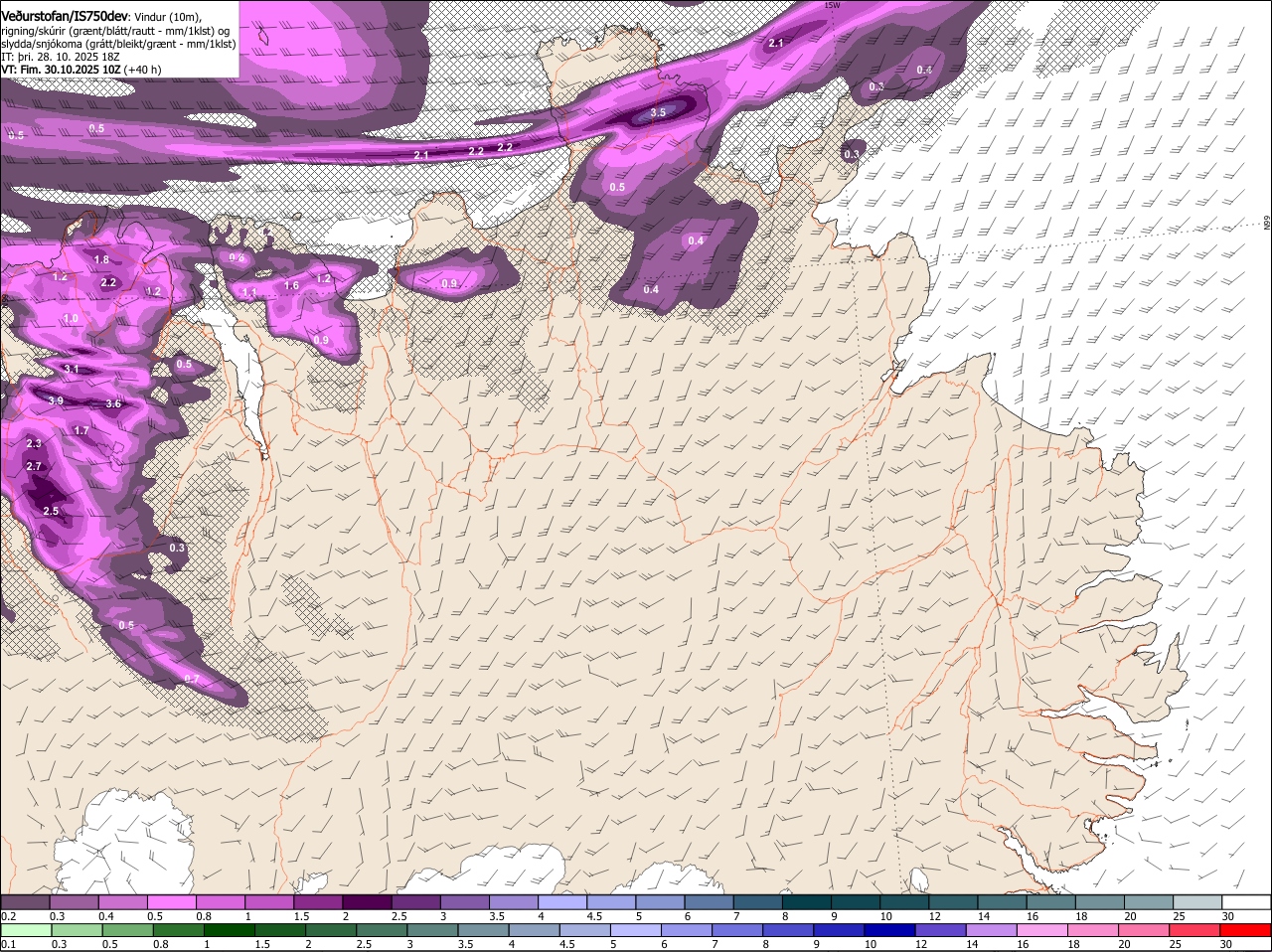Click the 2.5 gray-green swatch in lower legend
This screenshot has width=1272, height=952.
click(x=383, y=929)
